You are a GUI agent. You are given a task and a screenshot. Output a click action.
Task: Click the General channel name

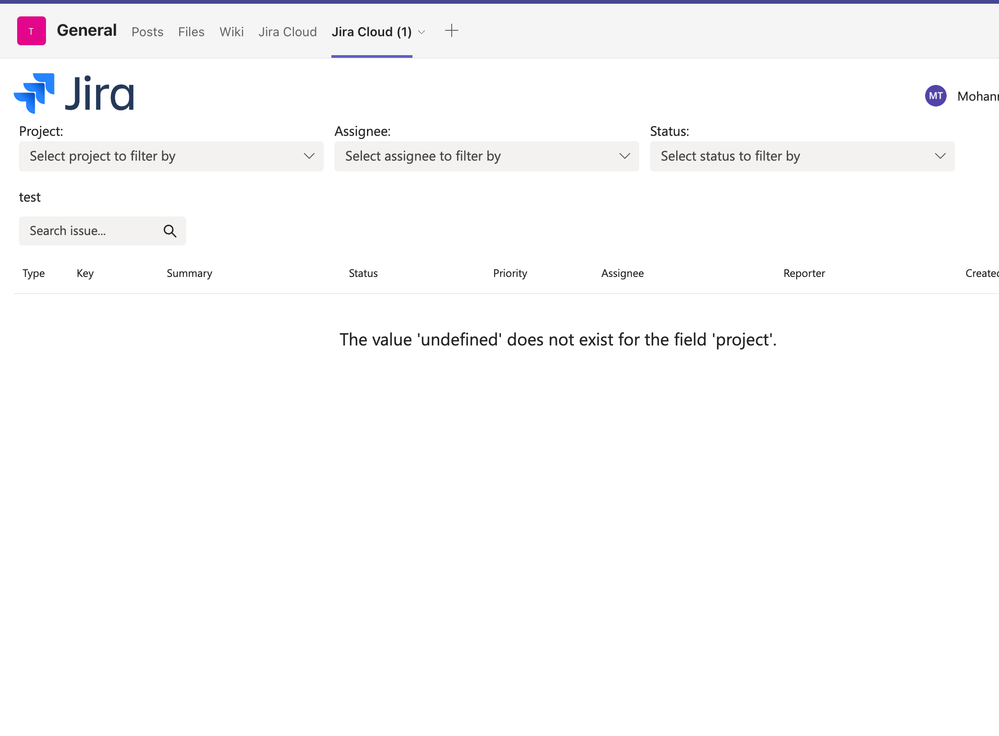[86, 30]
